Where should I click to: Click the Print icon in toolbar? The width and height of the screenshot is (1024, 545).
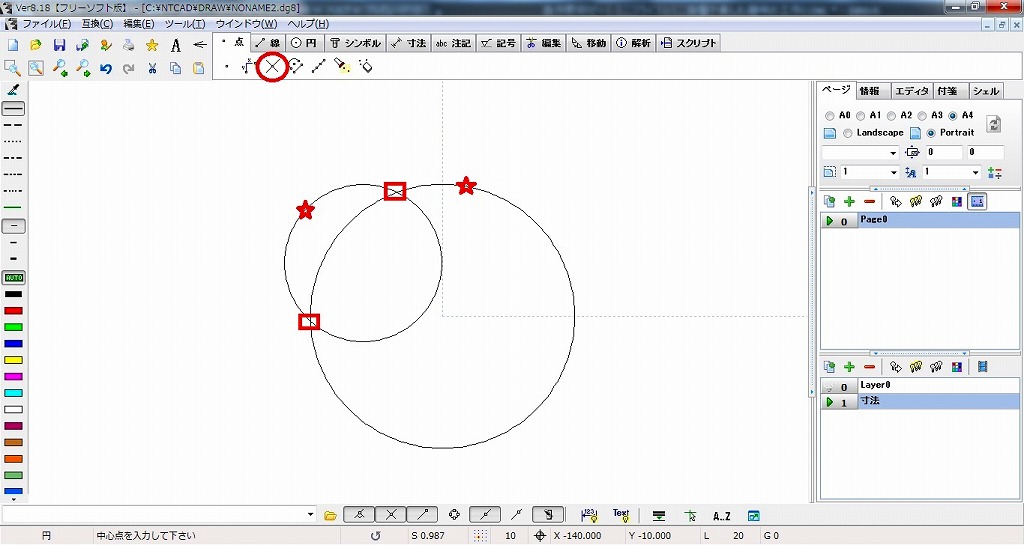pyautogui.click(x=128, y=45)
